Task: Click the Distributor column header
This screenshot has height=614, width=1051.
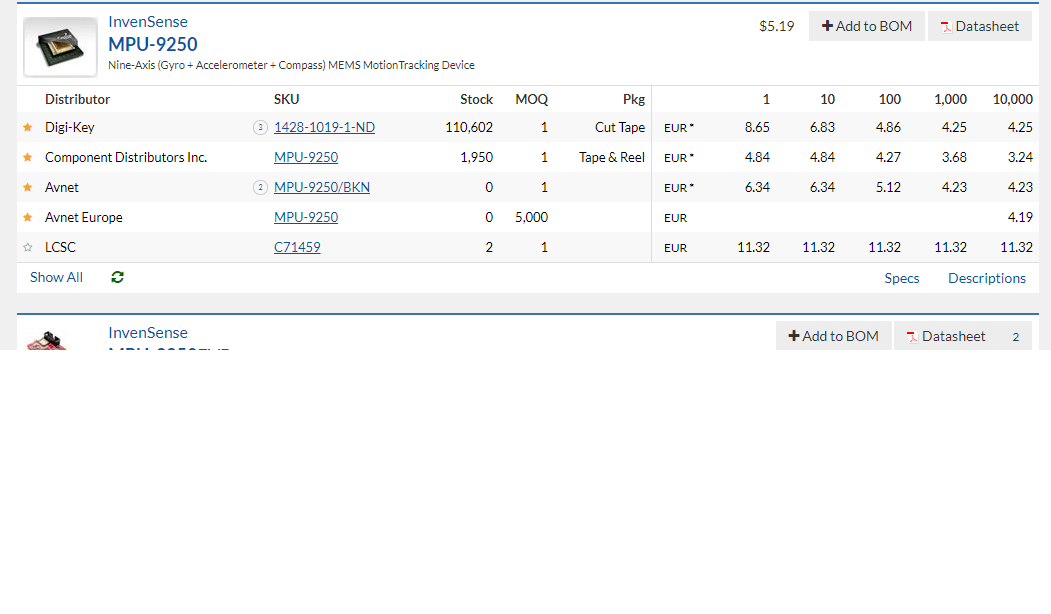Action: pyautogui.click(x=77, y=99)
